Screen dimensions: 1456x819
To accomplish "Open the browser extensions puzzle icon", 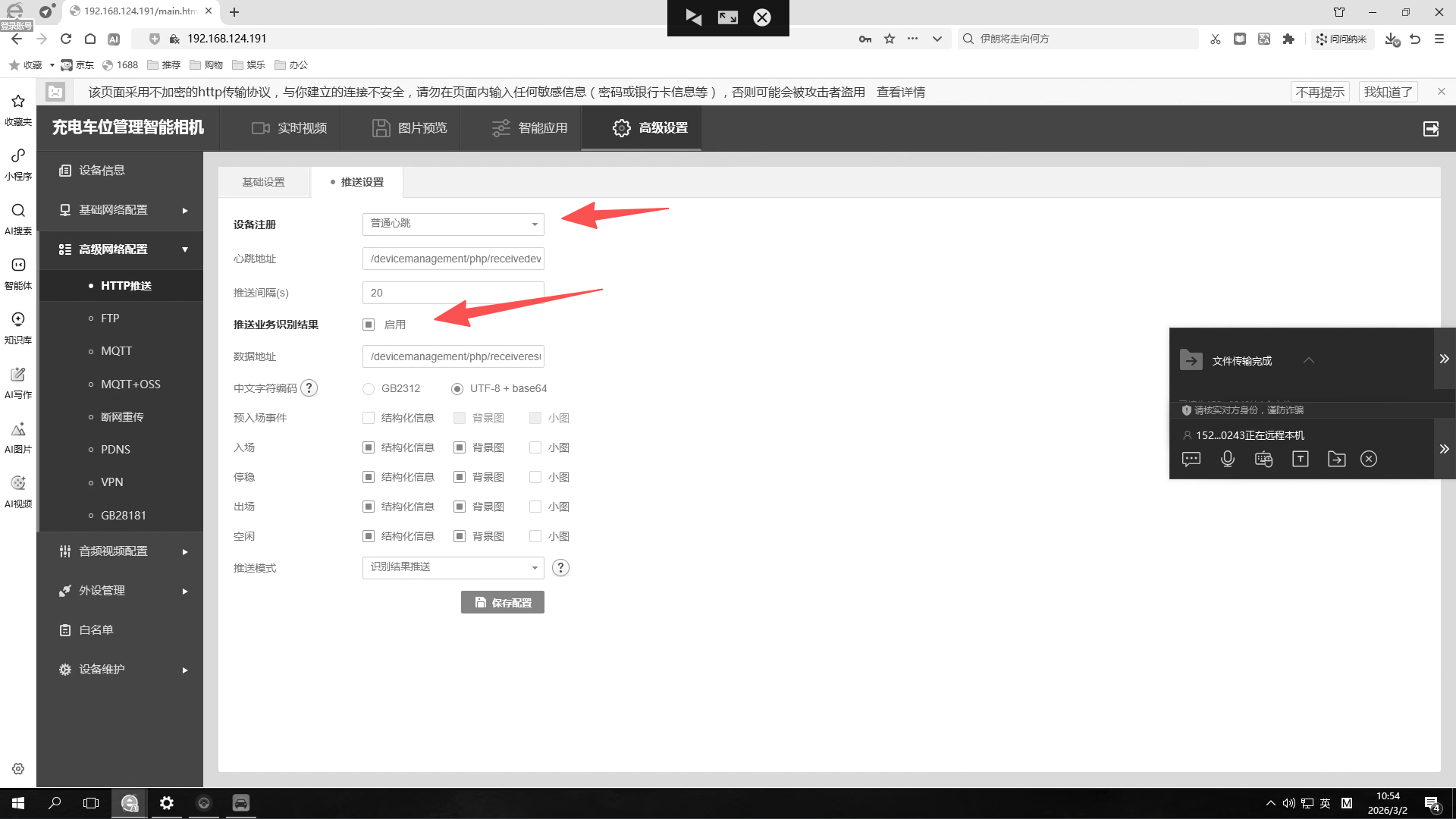I will [1288, 39].
